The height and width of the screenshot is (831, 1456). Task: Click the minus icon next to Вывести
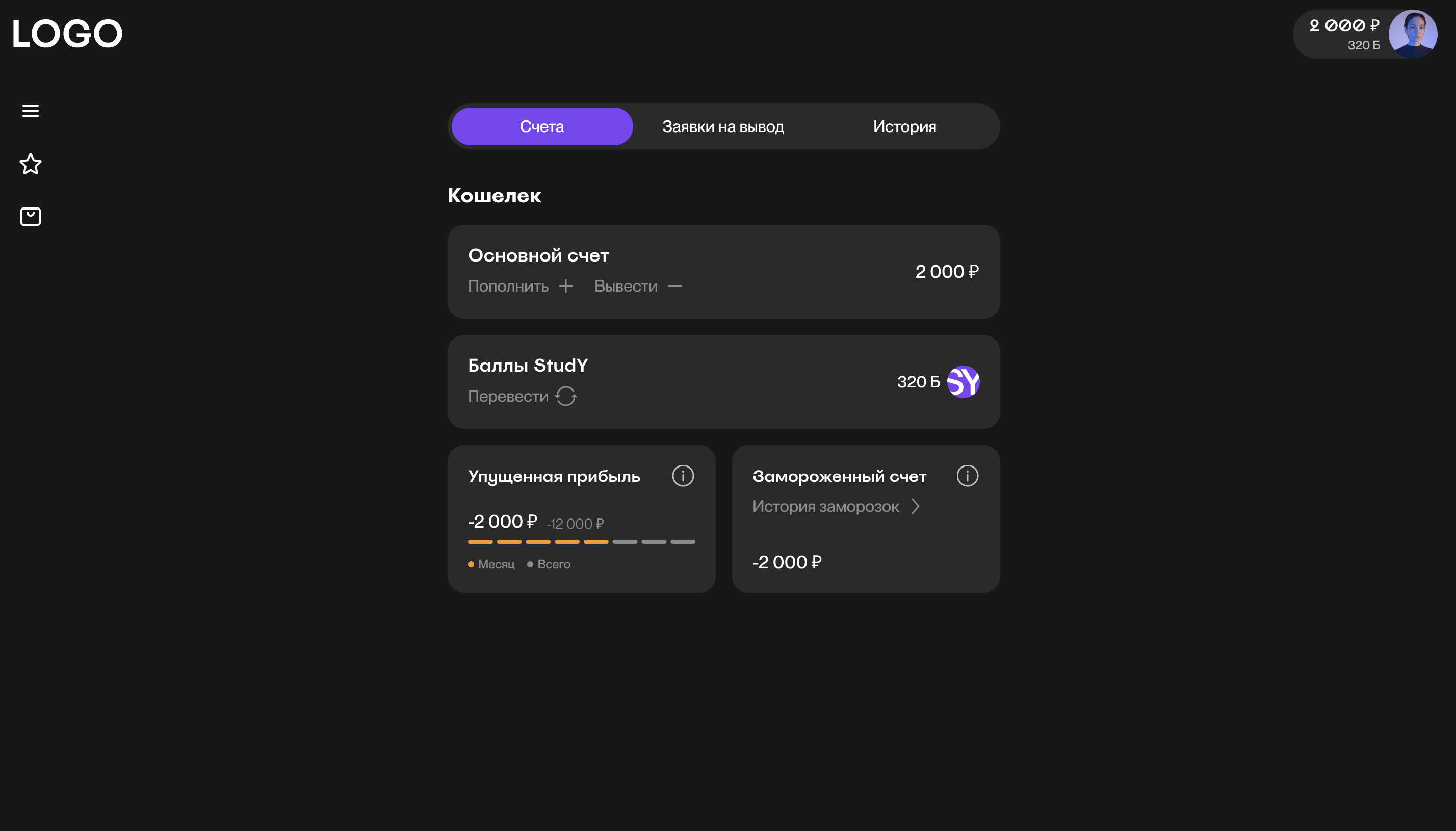coord(675,286)
